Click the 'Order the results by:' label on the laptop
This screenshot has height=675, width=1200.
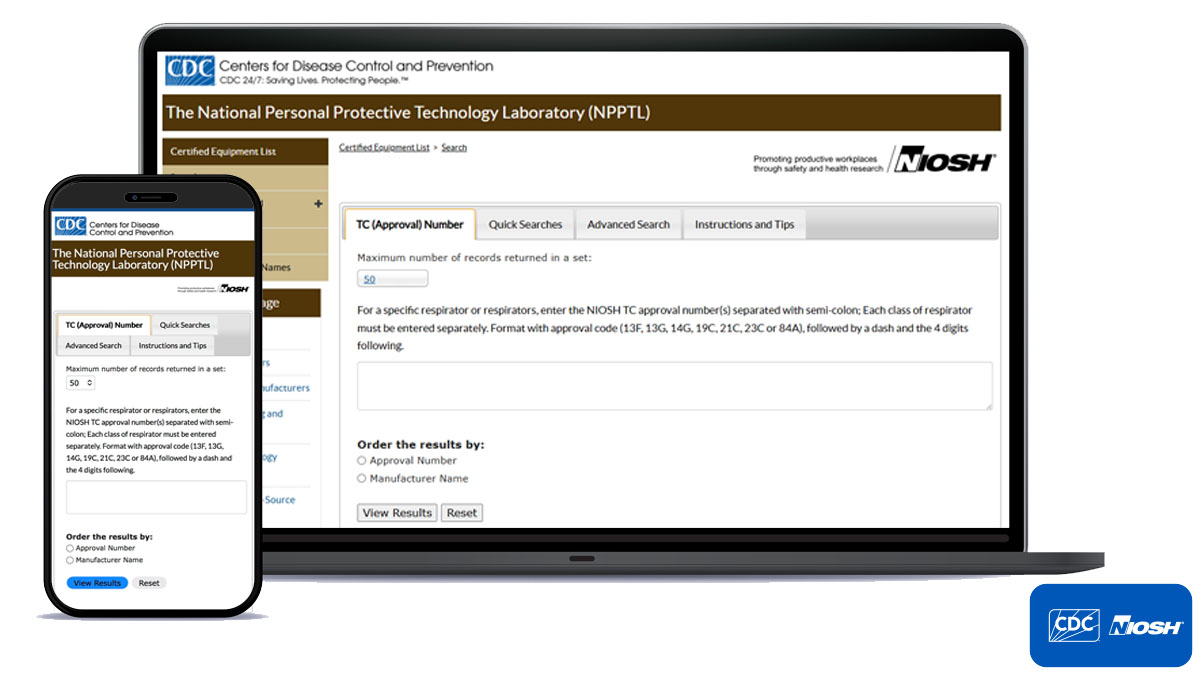click(x=421, y=444)
